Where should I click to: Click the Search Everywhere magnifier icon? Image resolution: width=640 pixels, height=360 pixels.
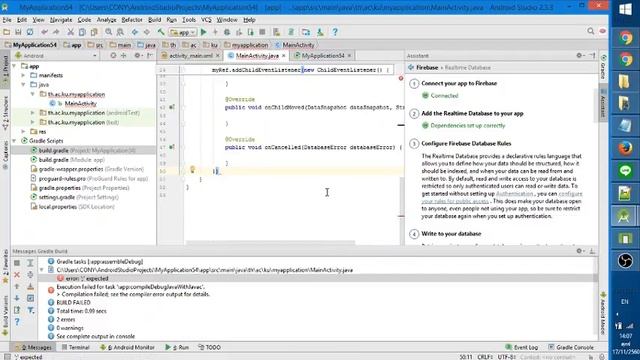(x=590, y=31)
